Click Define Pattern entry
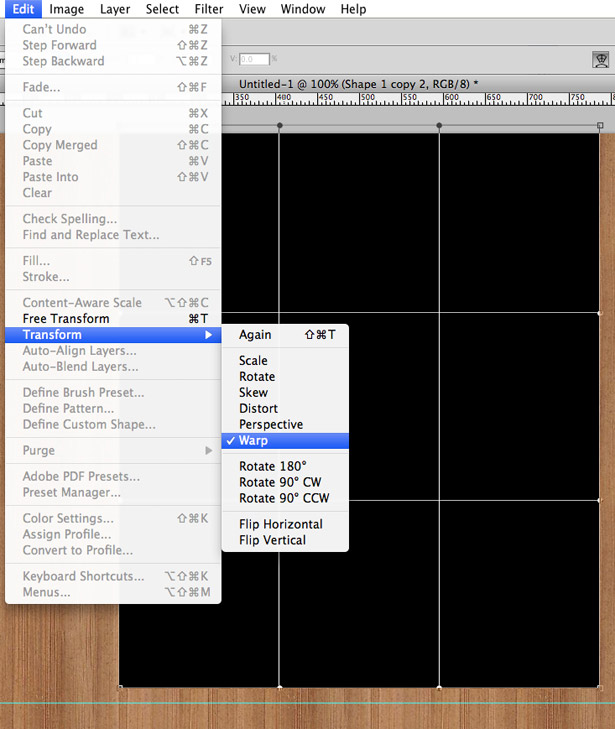The height and width of the screenshot is (729, 615). point(113,408)
